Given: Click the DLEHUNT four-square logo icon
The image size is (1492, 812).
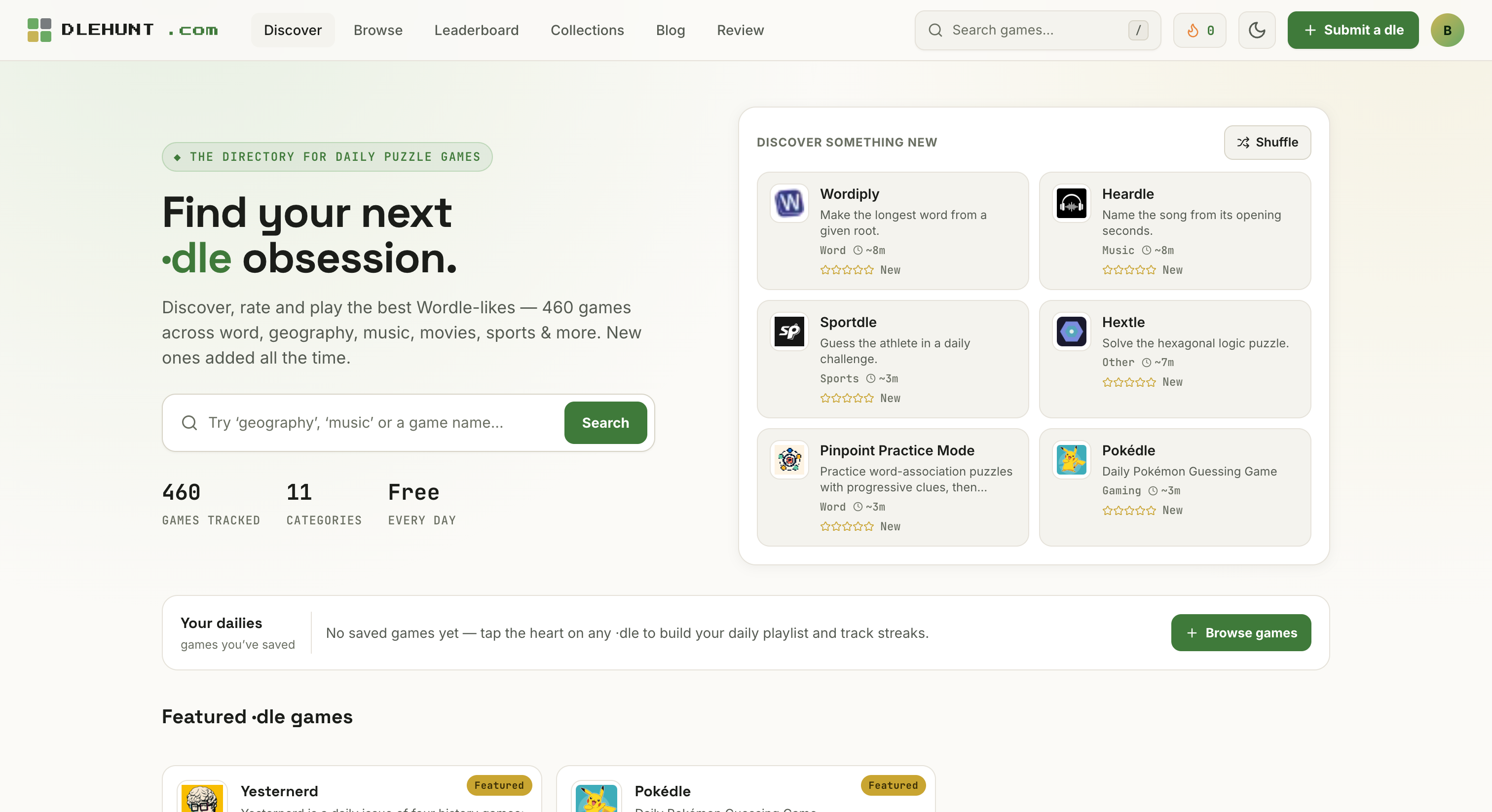Looking at the screenshot, I should click(39, 30).
